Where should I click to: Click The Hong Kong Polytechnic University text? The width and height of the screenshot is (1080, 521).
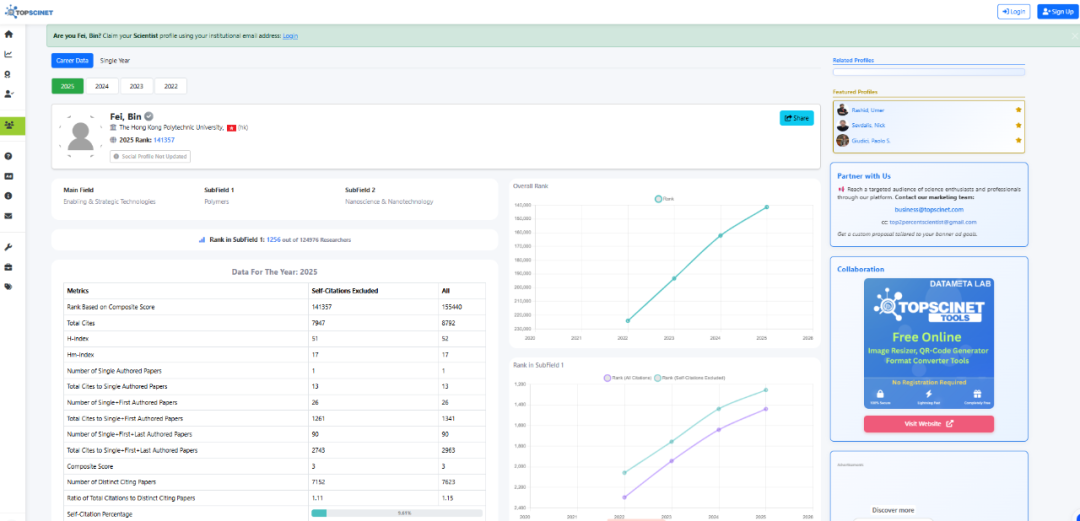point(172,127)
